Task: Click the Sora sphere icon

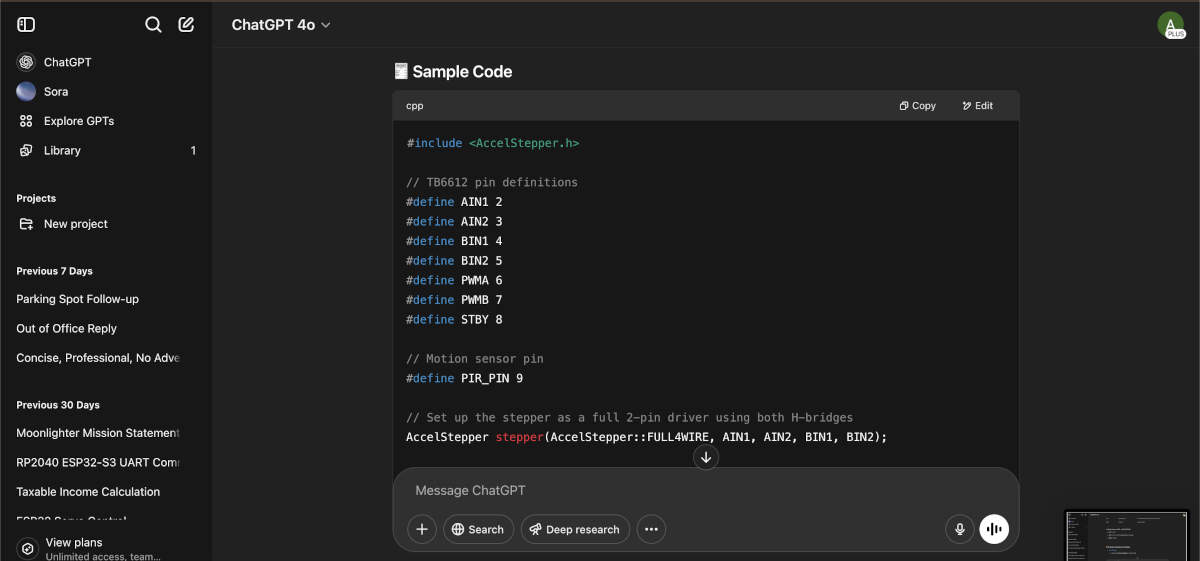Action: pos(26,91)
